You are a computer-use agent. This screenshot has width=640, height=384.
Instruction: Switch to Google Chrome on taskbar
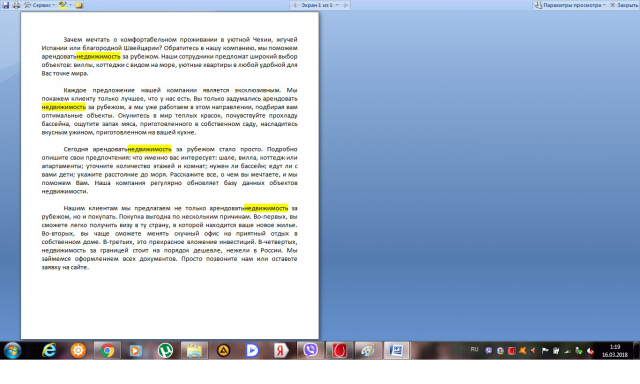[107, 351]
